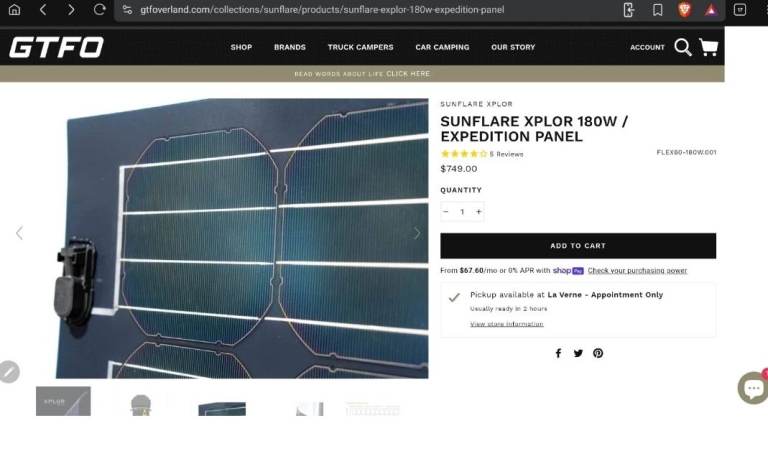Viewport: 768px width, 469px height.
Task: Click the browser reload icon
Action: click(99, 9)
